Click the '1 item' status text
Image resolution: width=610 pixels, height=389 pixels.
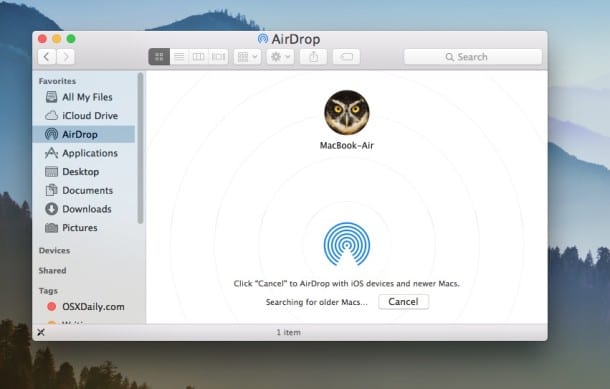(x=288, y=332)
